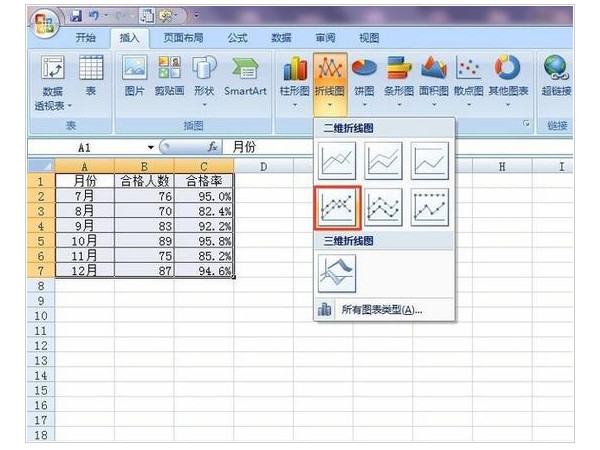
Task: Open the chart group dialog launcher
Action: click(527, 123)
